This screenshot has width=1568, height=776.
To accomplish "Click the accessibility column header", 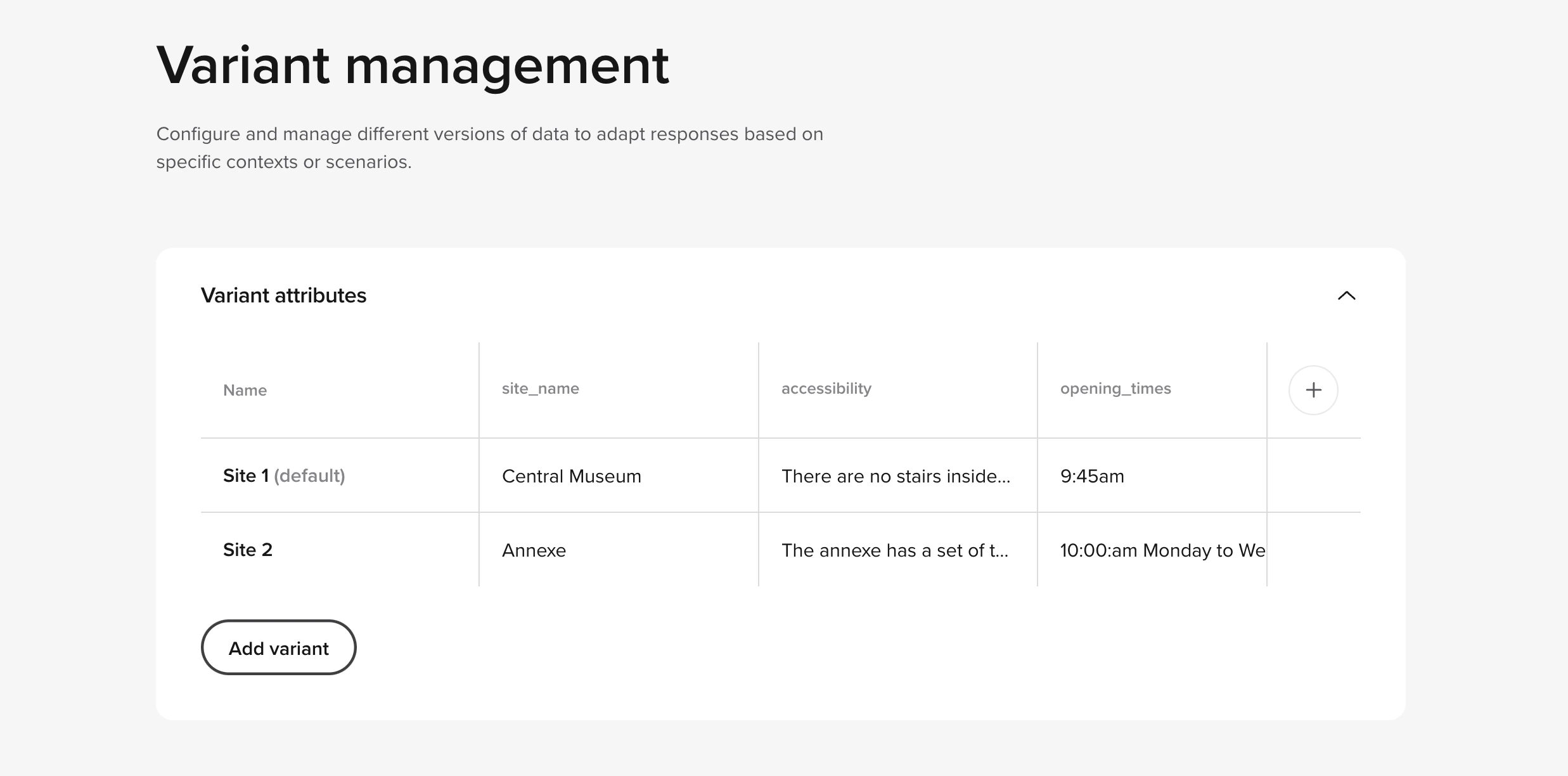I will 826,389.
